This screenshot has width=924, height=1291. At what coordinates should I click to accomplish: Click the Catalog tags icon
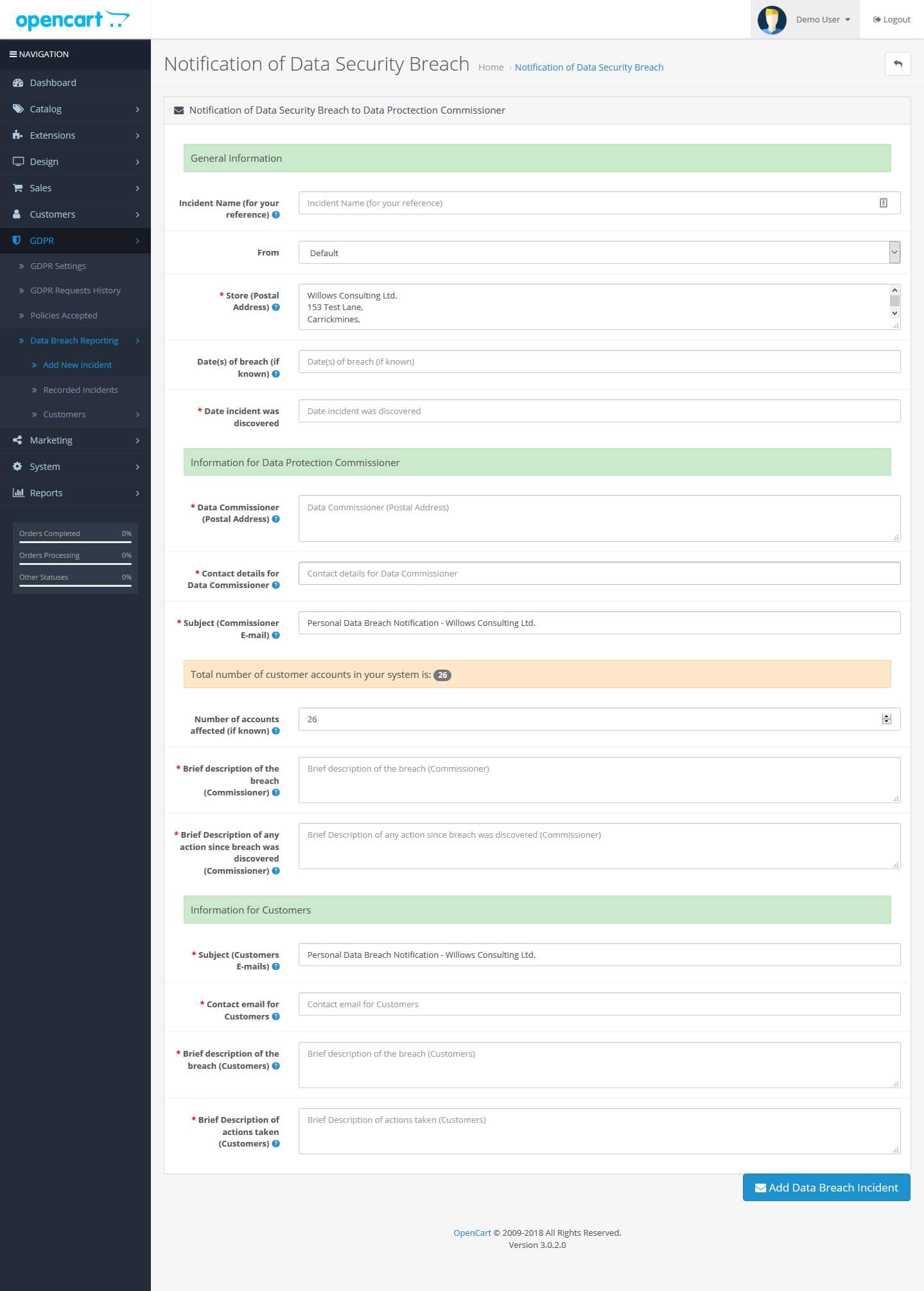tap(18, 109)
